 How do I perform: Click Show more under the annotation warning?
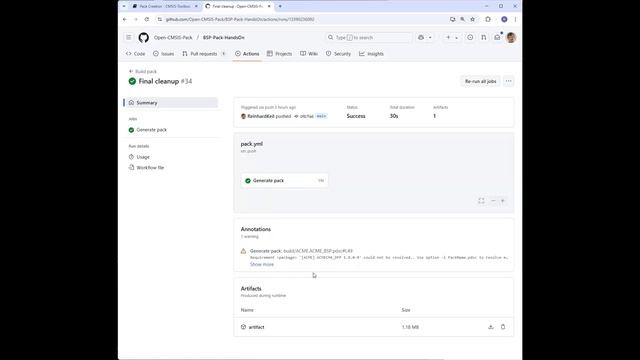coord(262,264)
